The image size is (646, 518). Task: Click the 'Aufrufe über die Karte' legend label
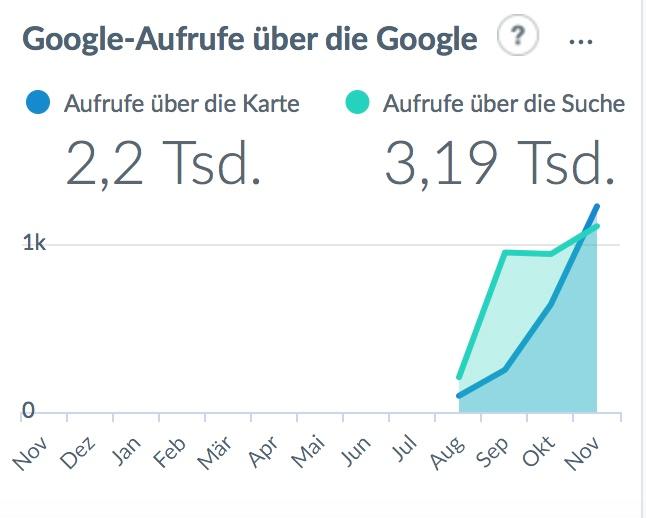click(x=181, y=103)
